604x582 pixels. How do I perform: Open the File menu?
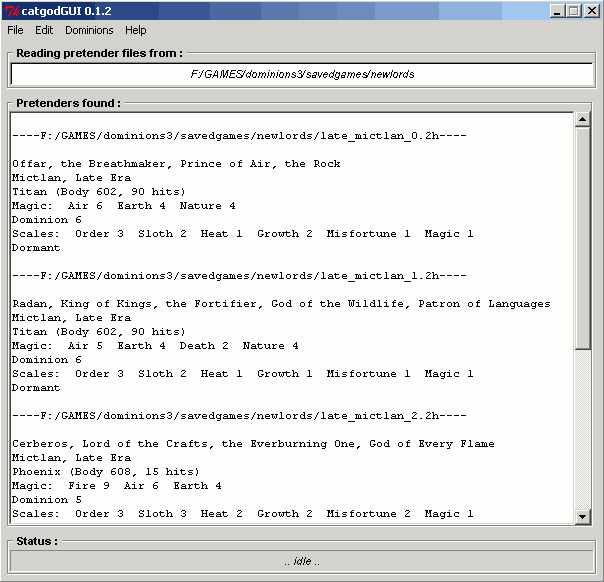pos(15,30)
